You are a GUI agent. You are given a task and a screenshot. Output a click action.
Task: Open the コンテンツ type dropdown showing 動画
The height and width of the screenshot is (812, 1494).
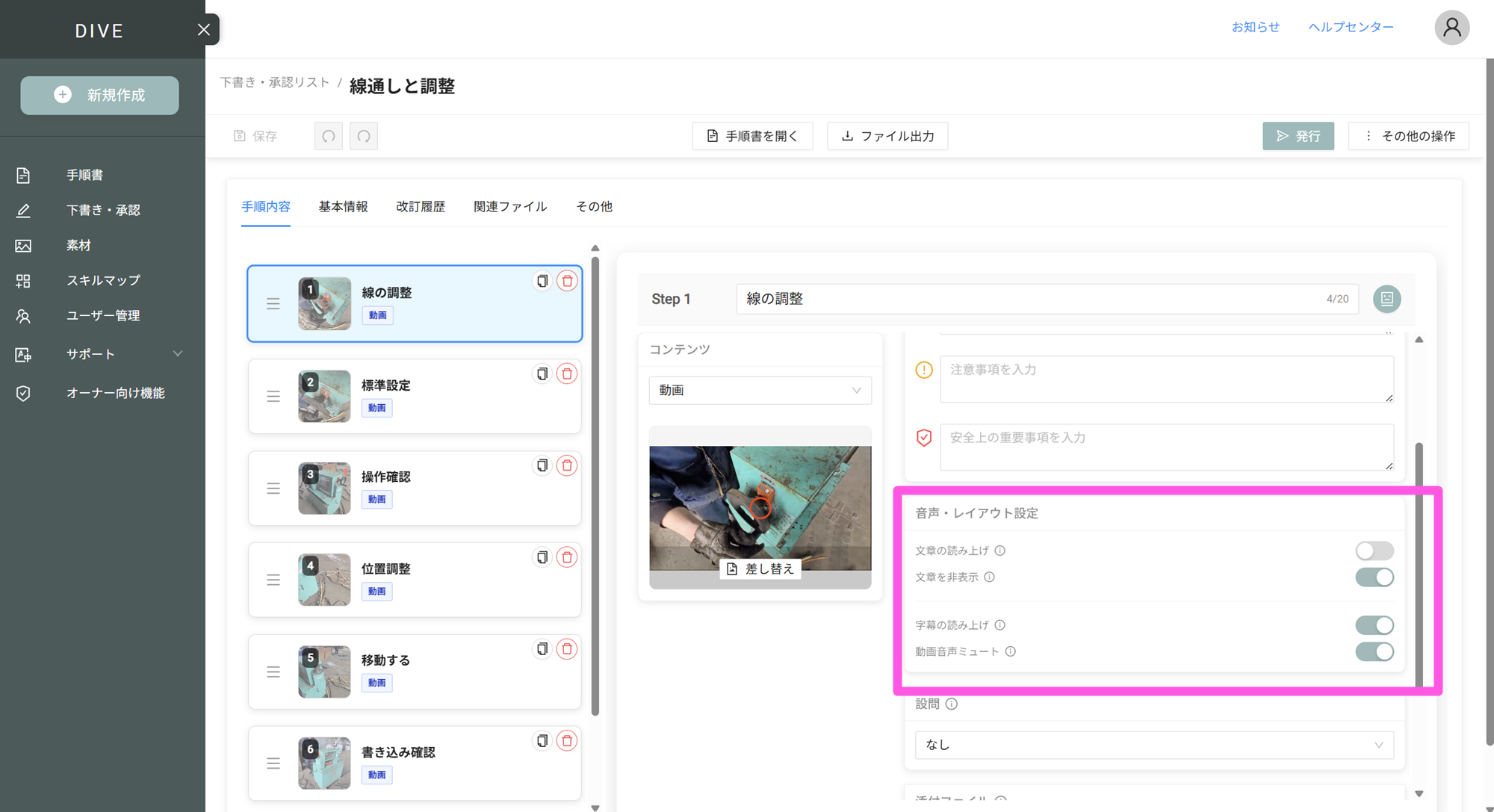(x=760, y=390)
